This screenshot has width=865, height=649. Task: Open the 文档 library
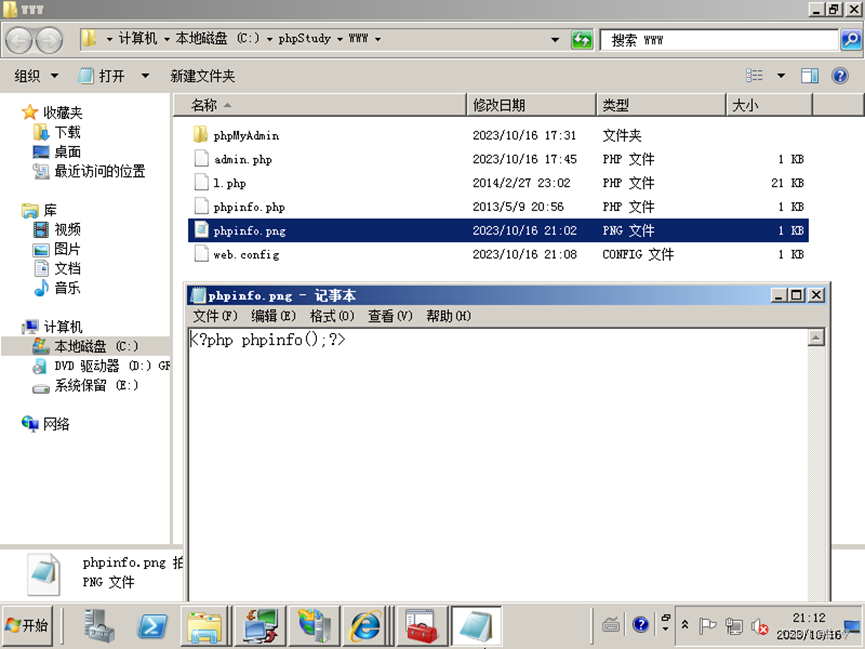point(67,268)
